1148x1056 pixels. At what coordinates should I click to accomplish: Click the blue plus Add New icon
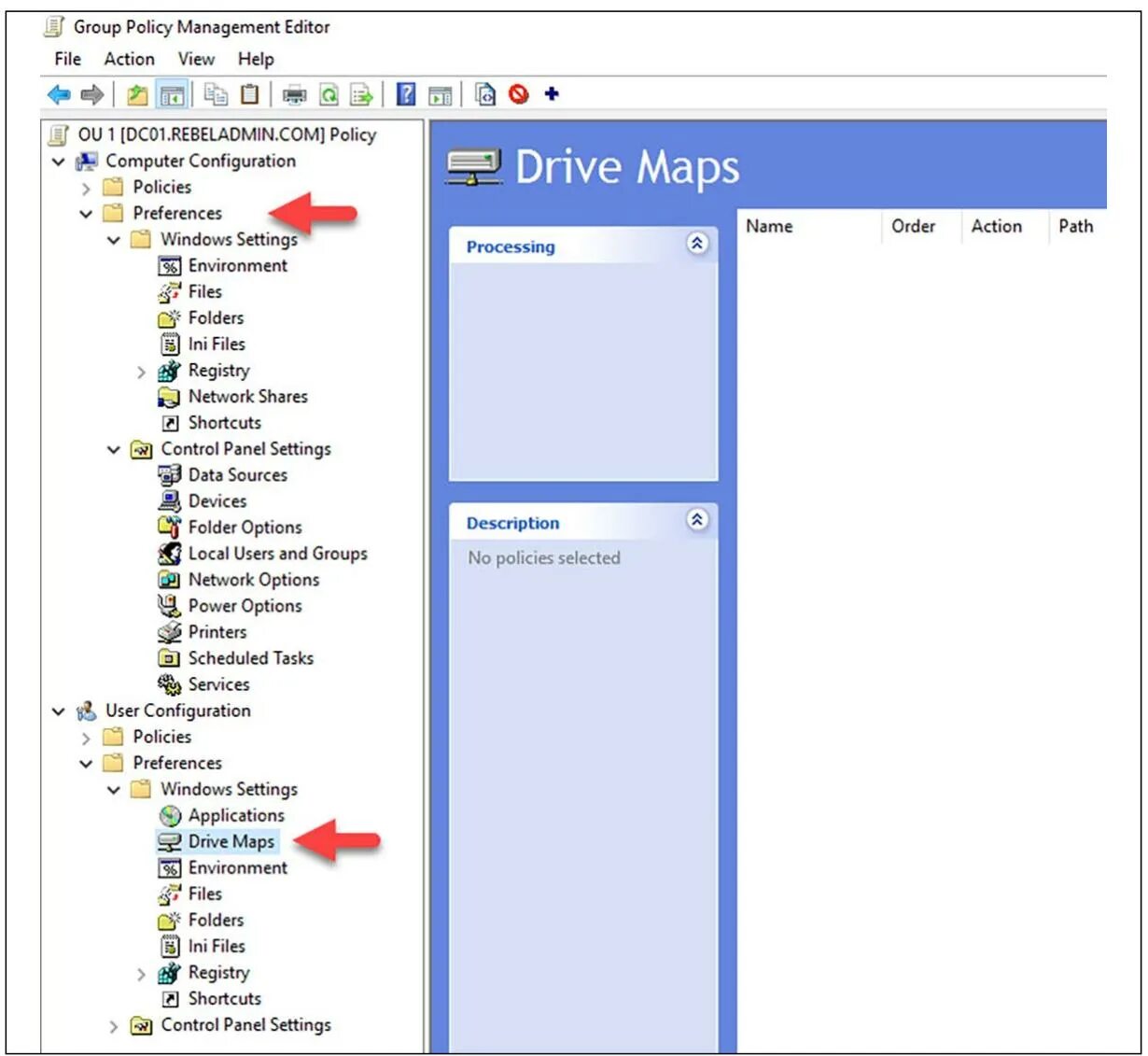click(x=552, y=93)
